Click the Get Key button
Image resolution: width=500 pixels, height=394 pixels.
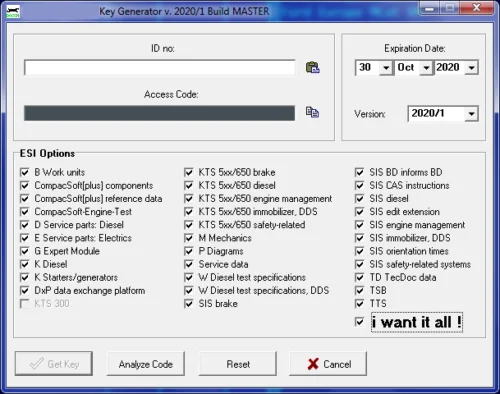coord(54,364)
